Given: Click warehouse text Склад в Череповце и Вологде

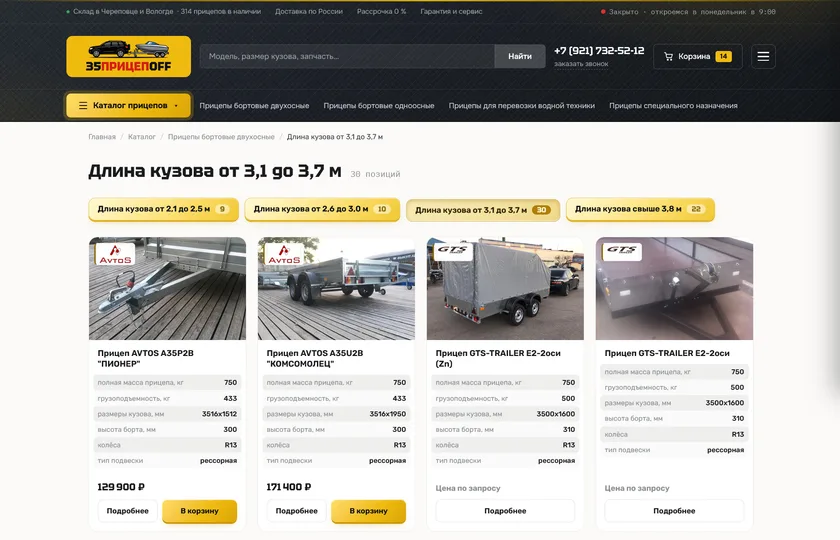Looking at the screenshot, I should 123,11.
